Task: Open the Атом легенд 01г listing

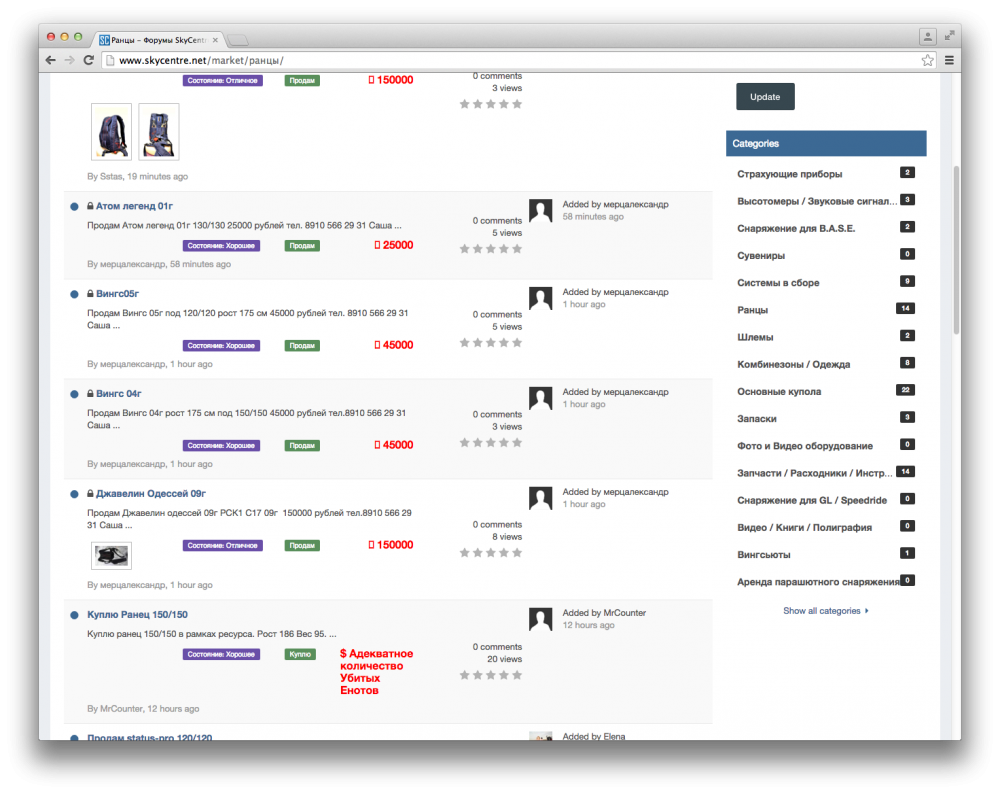Action: point(134,206)
